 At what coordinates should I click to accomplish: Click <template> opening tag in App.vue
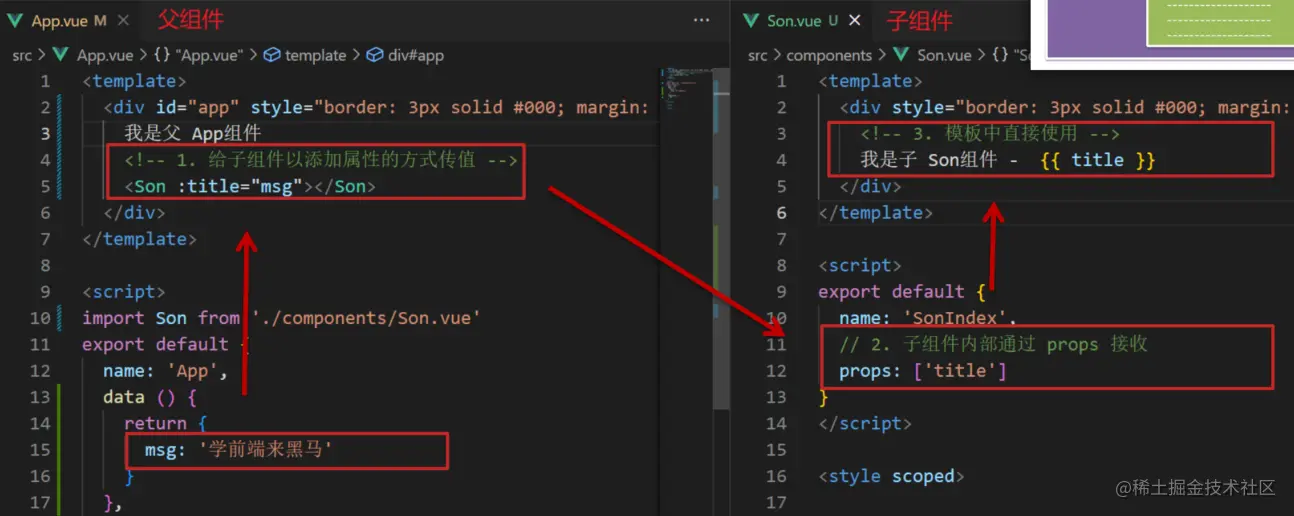[135, 81]
